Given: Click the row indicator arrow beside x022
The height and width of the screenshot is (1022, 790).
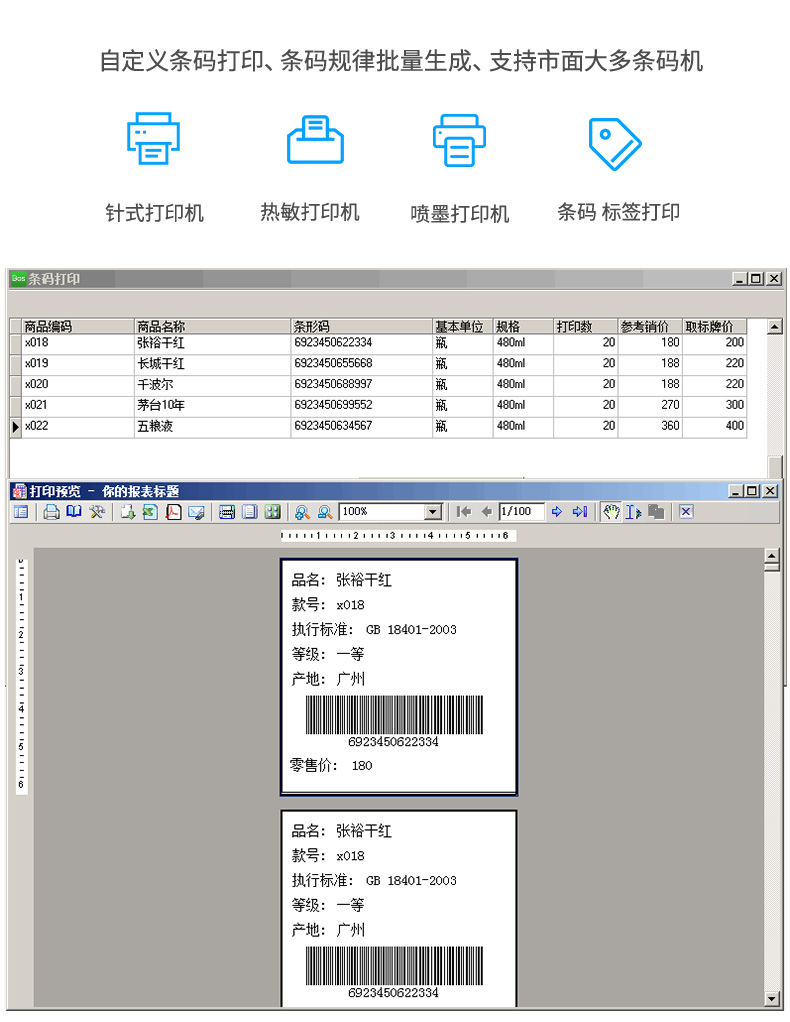Looking at the screenshot, I should (16, 427).
